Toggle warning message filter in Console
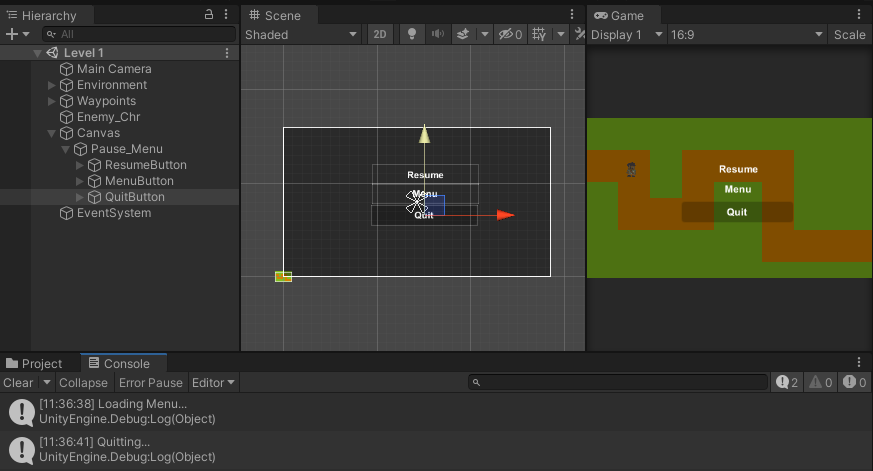Viewport: 873px width, 471px height. point(820,383)
